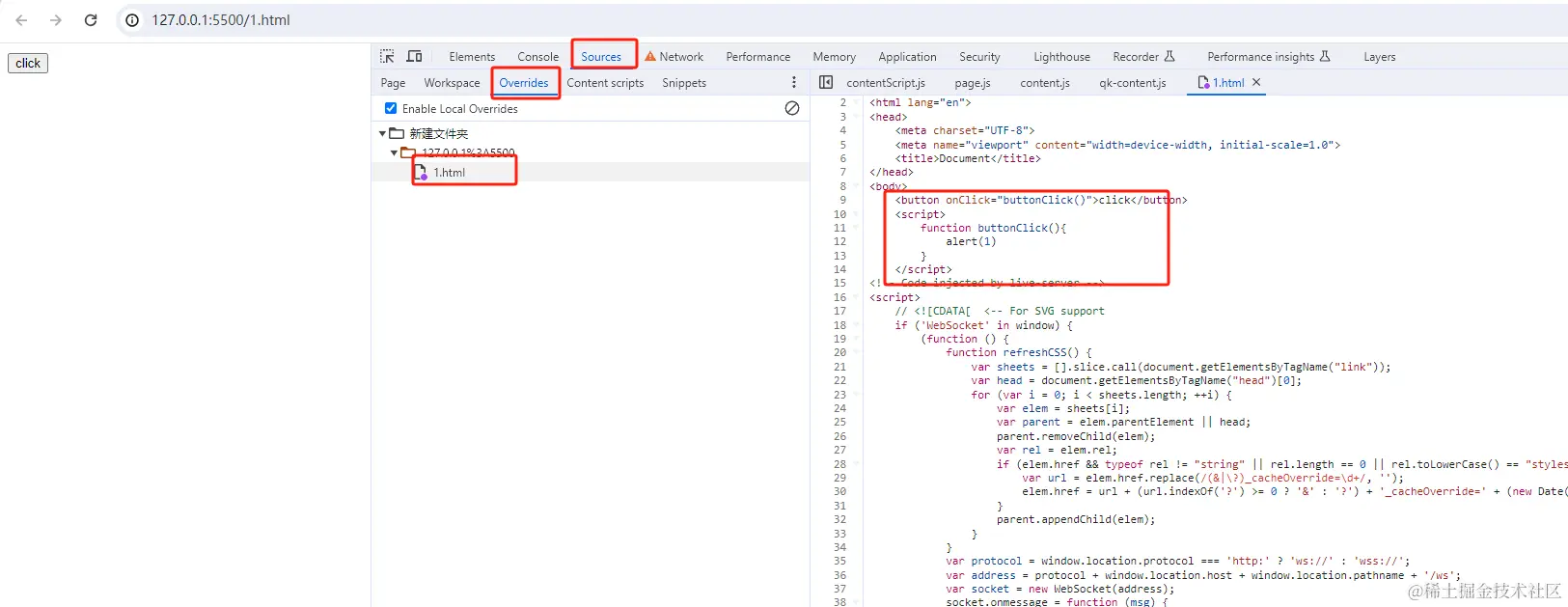
Task: Open the Memory tab
Action: click(834, 57)
